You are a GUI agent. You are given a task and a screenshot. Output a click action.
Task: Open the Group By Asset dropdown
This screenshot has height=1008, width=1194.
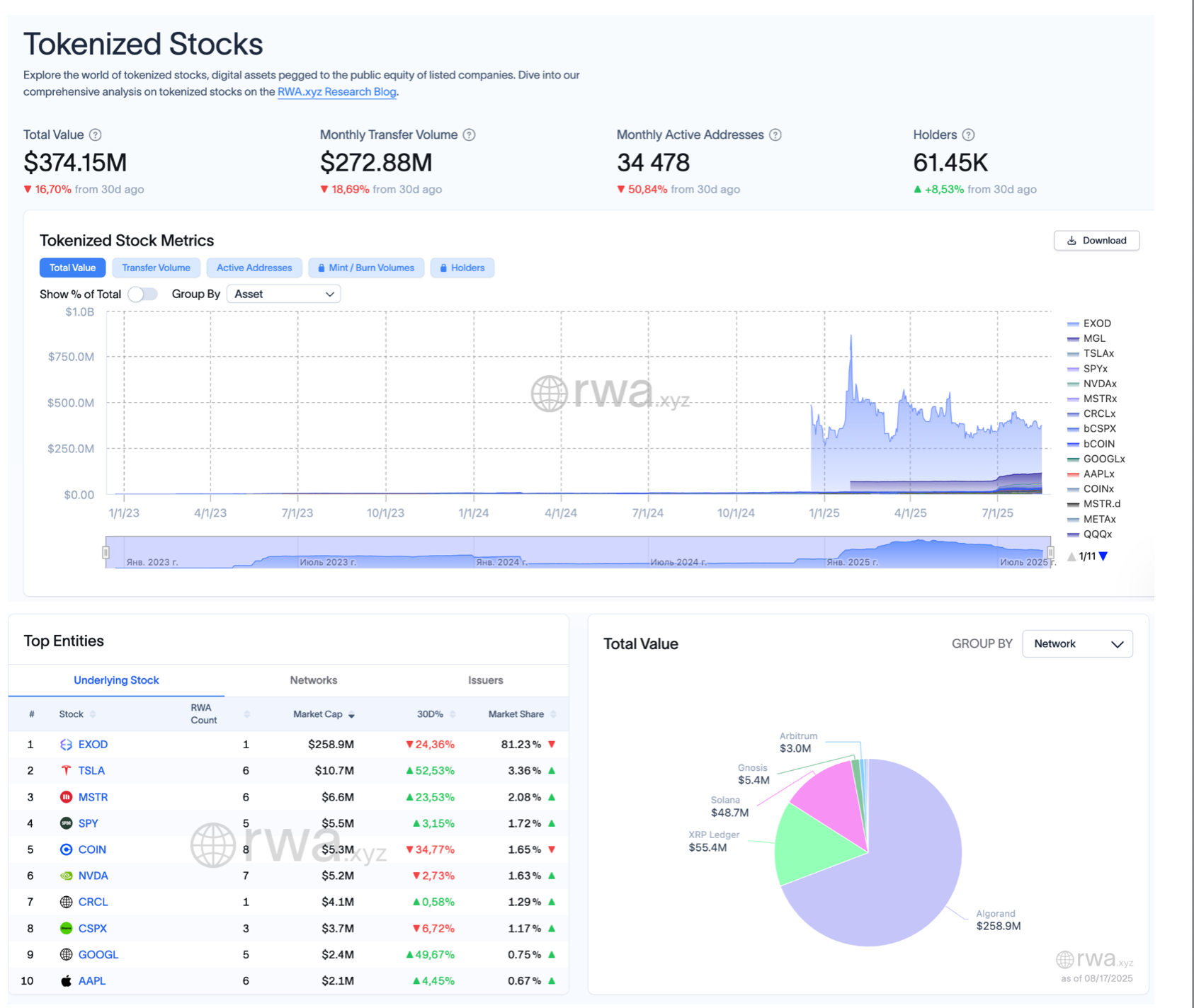click(x=283, y=294)
